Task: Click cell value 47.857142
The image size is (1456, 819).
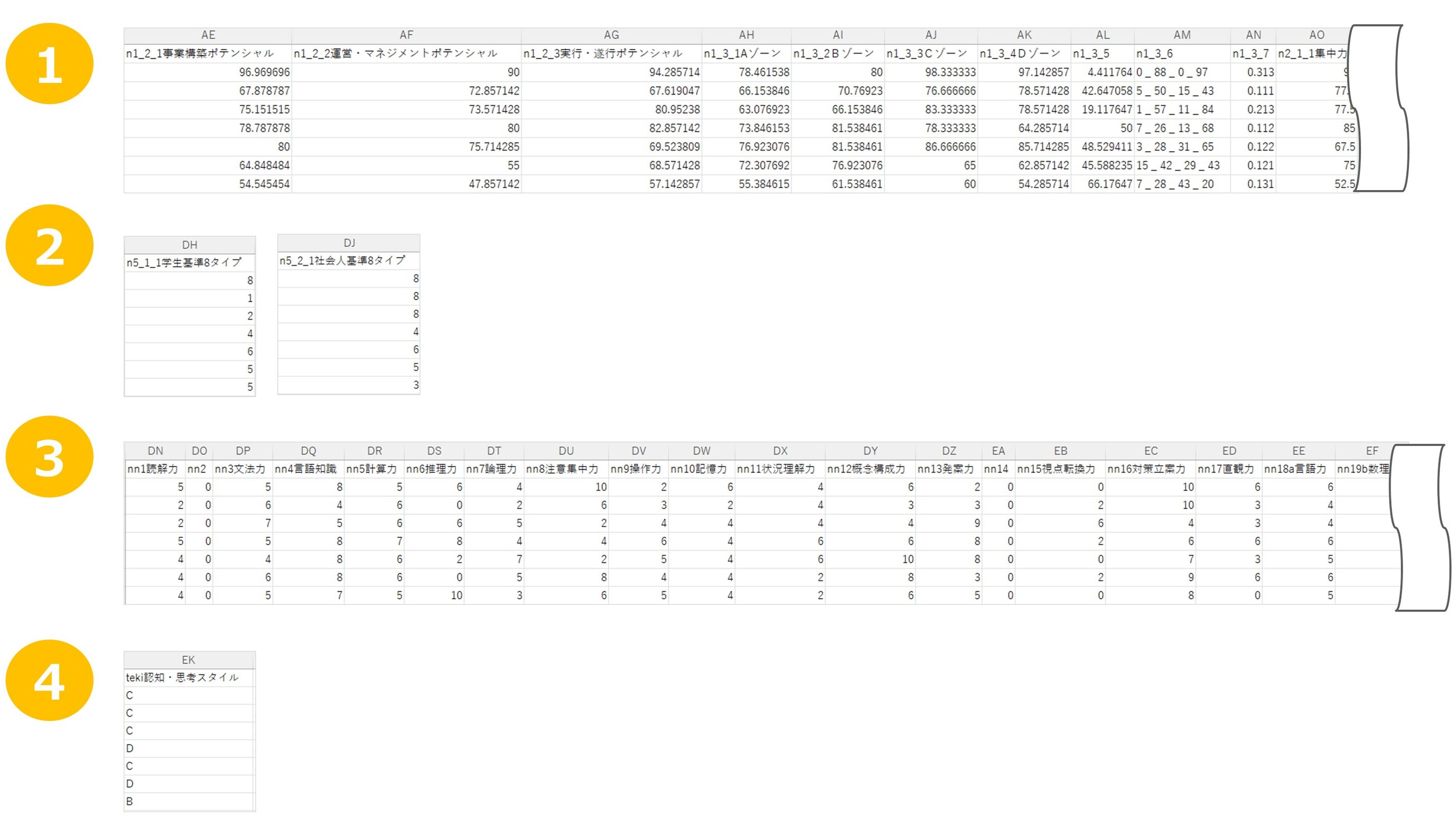Action: (x=406, y=184)
